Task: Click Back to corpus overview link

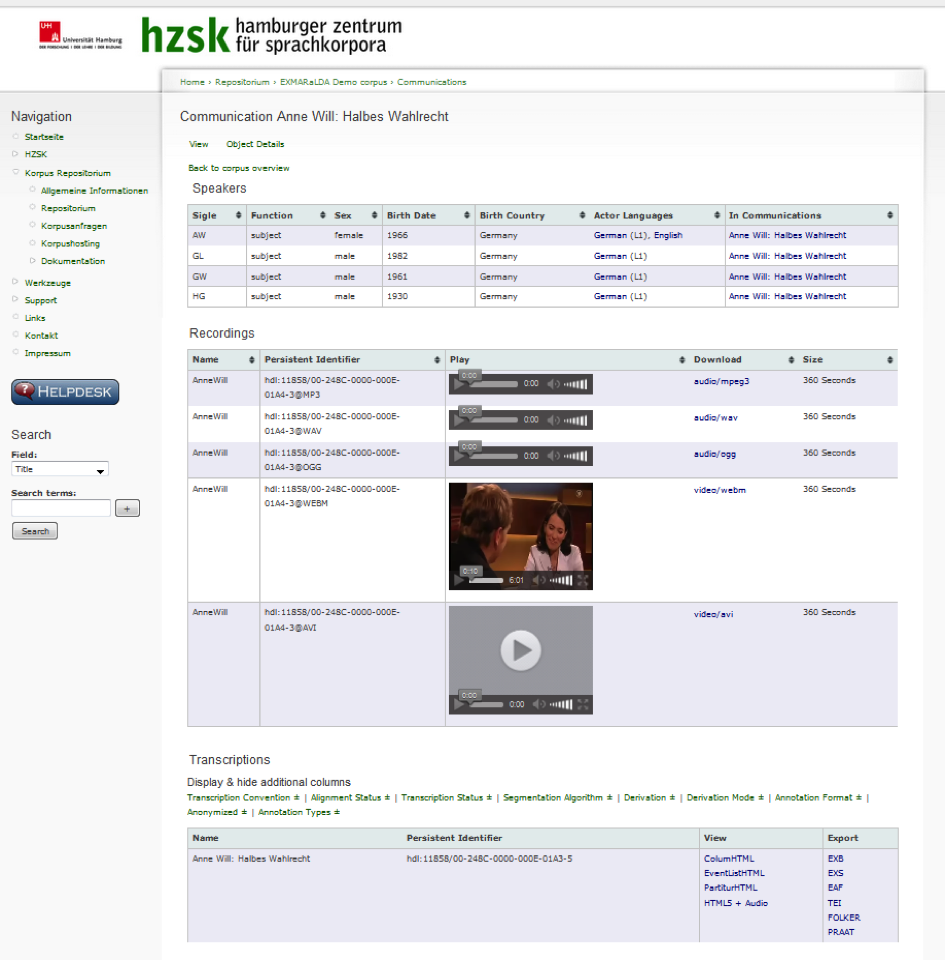Action: tap(239, 168)
